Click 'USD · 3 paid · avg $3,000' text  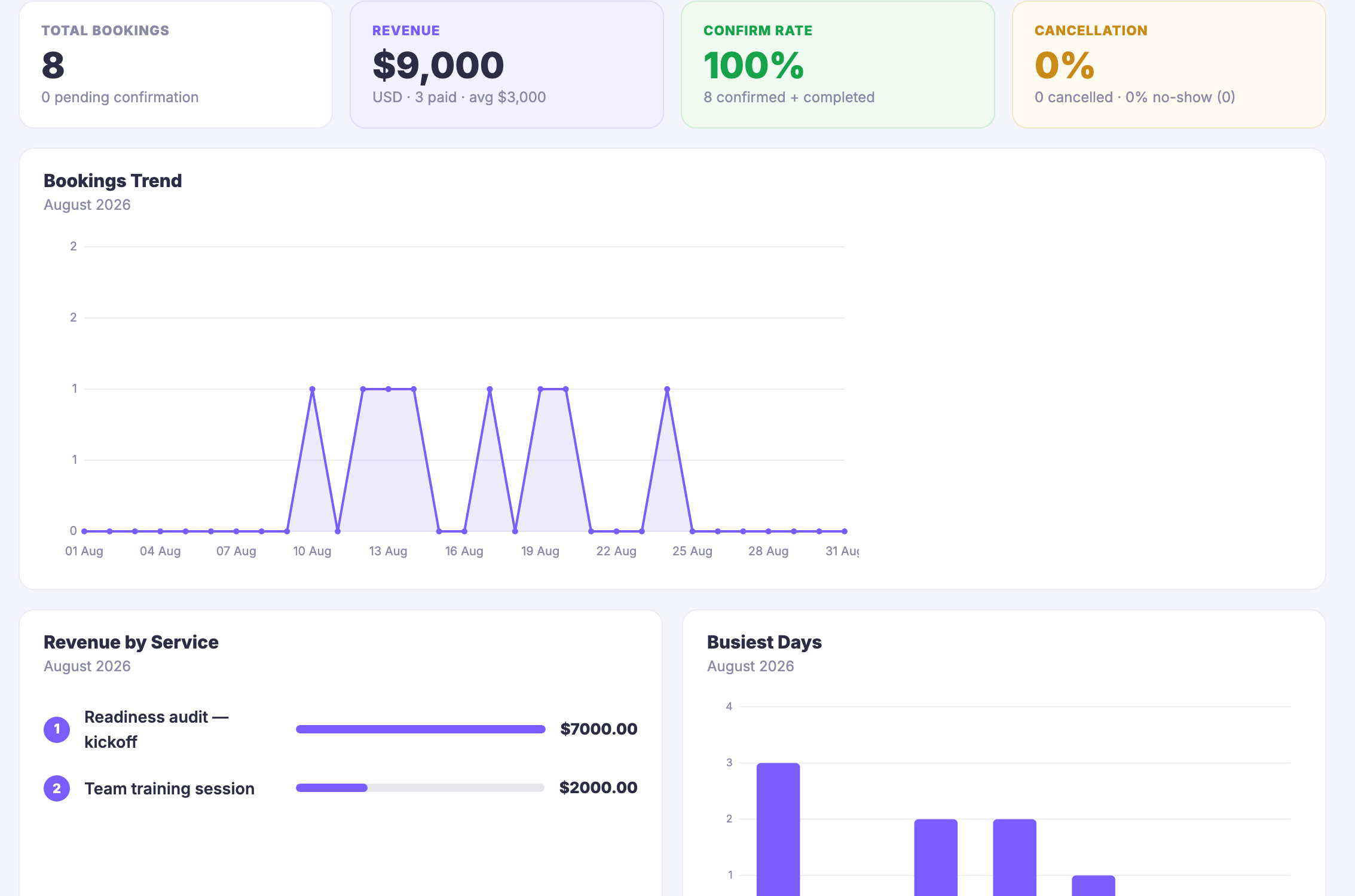click(459, 97)
